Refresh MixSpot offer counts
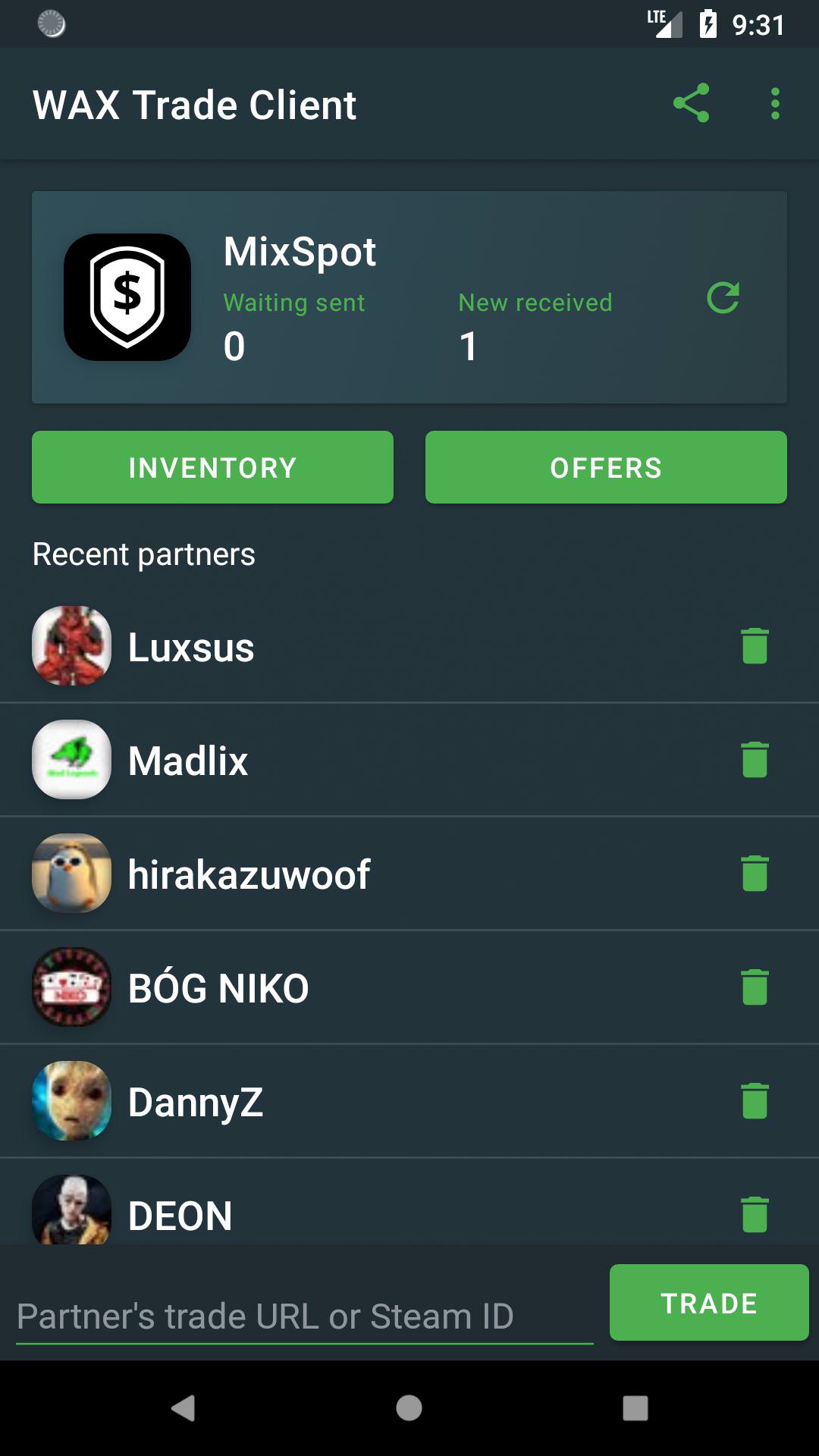819x1456 pixels. pyautogui.click(x=723, y=298)
